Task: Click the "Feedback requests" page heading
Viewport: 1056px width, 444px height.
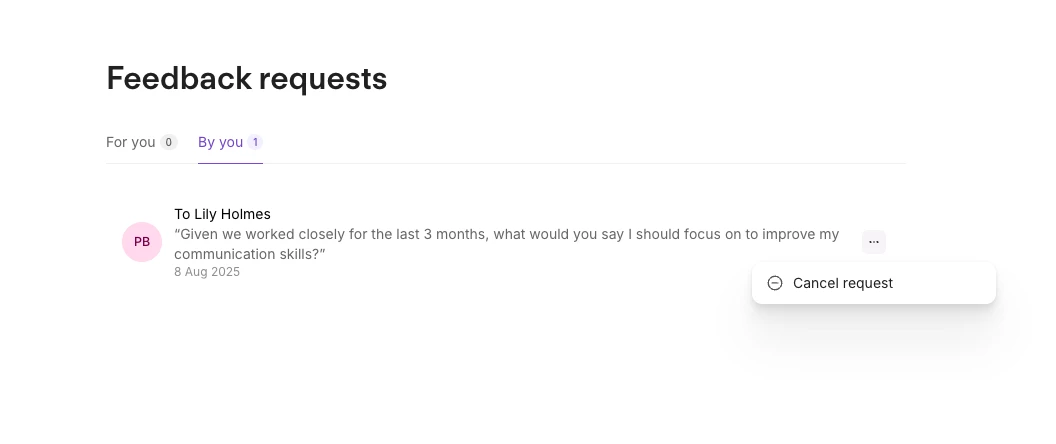Action: click(247, 78)
